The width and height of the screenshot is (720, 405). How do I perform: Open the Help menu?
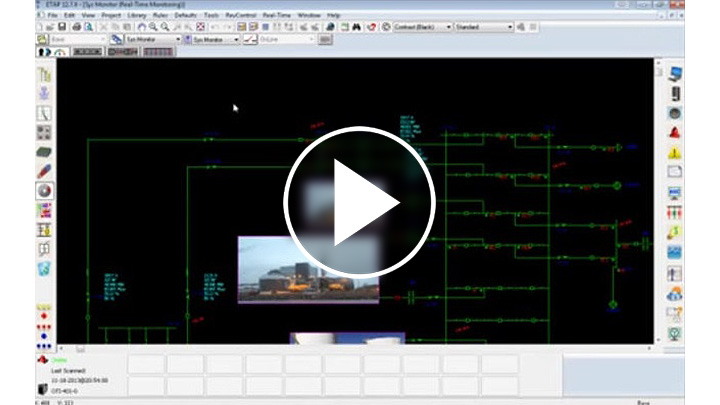[334, 15]
